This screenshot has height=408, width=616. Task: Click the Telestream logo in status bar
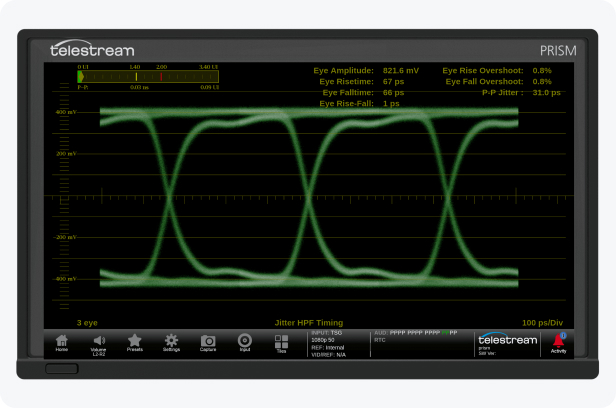tap(507, 339)
